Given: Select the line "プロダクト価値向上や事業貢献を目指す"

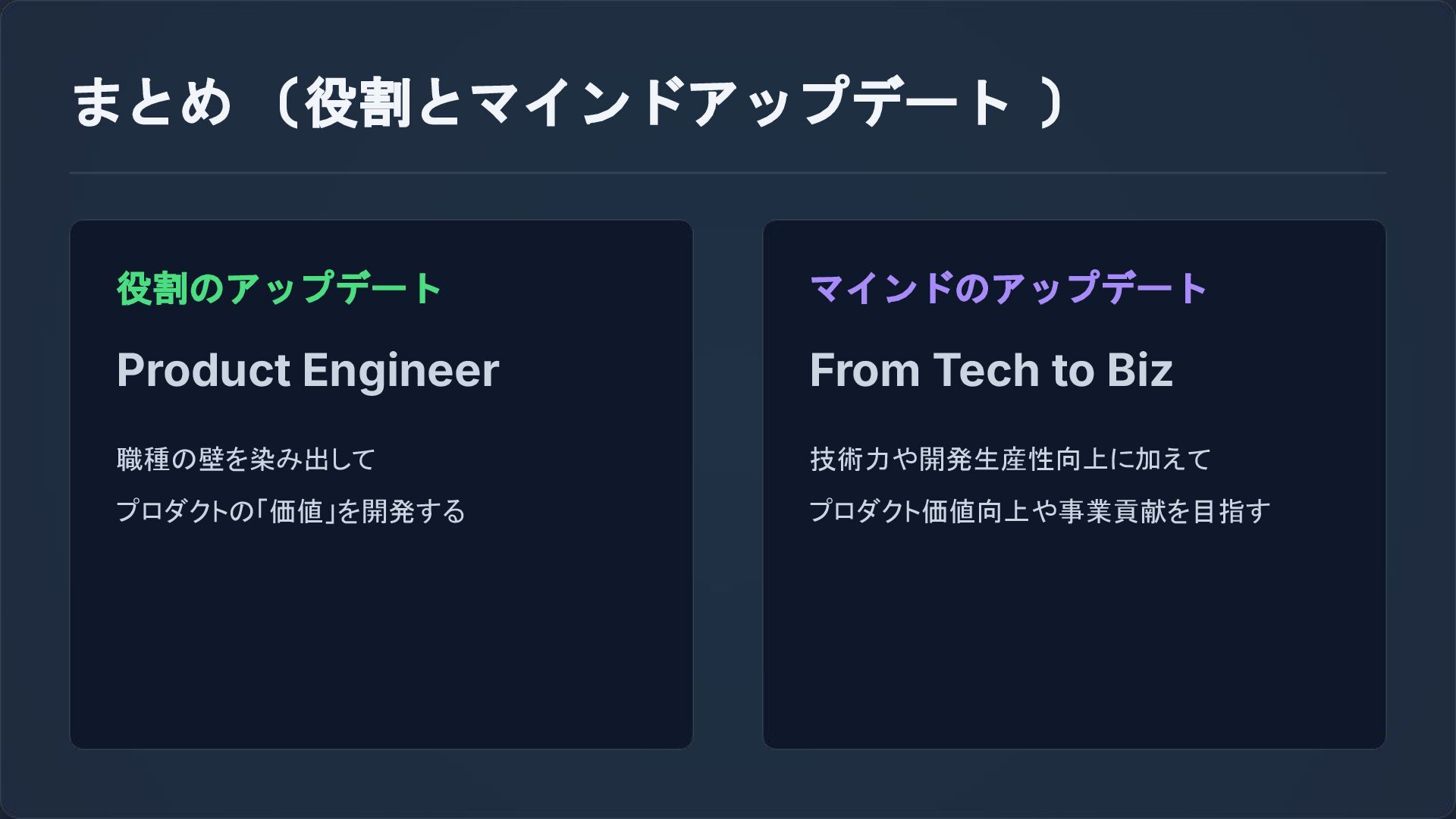Looking at the screenshot, I should 1040,512.
